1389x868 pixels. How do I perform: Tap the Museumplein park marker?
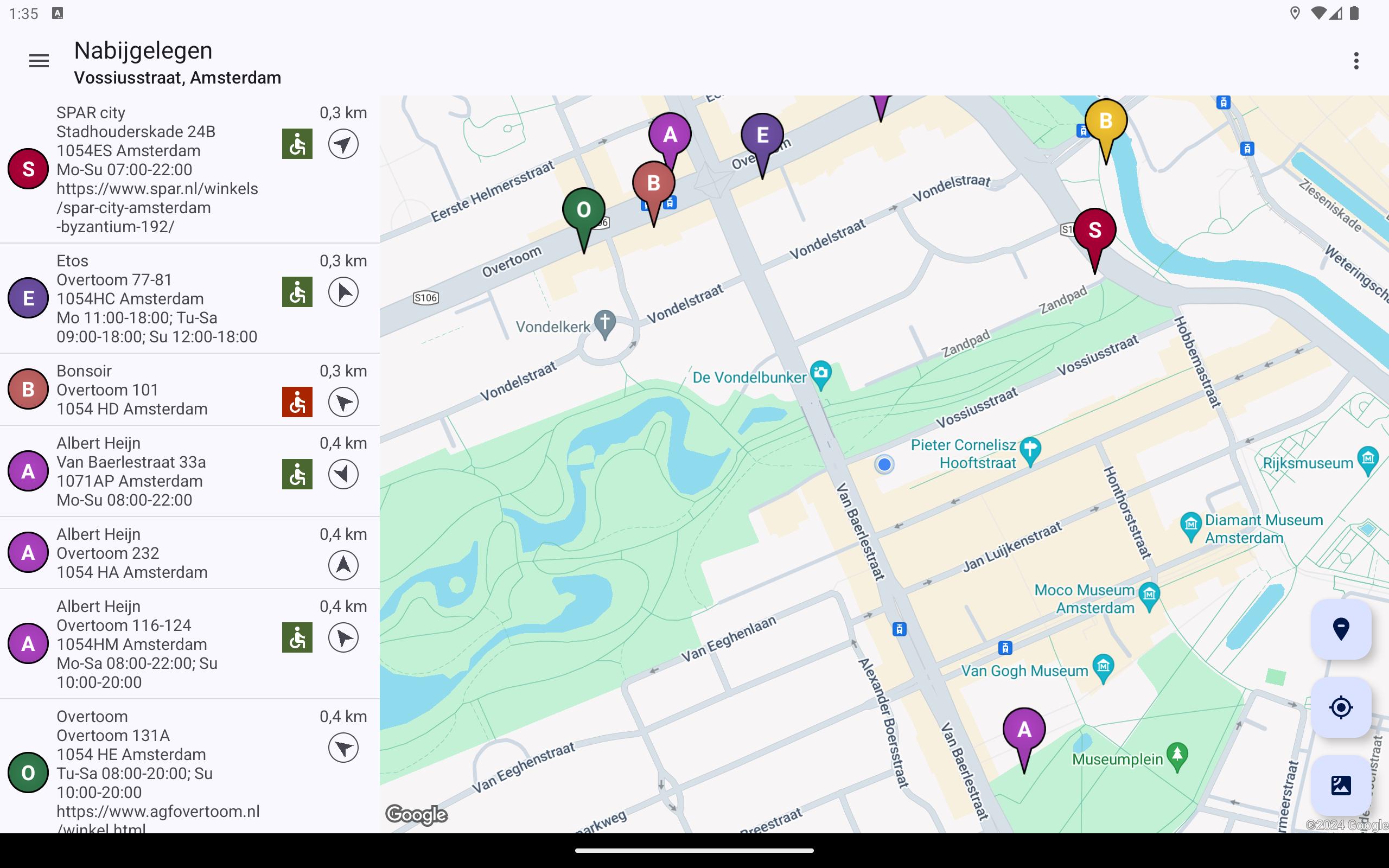coord(1177,756)
